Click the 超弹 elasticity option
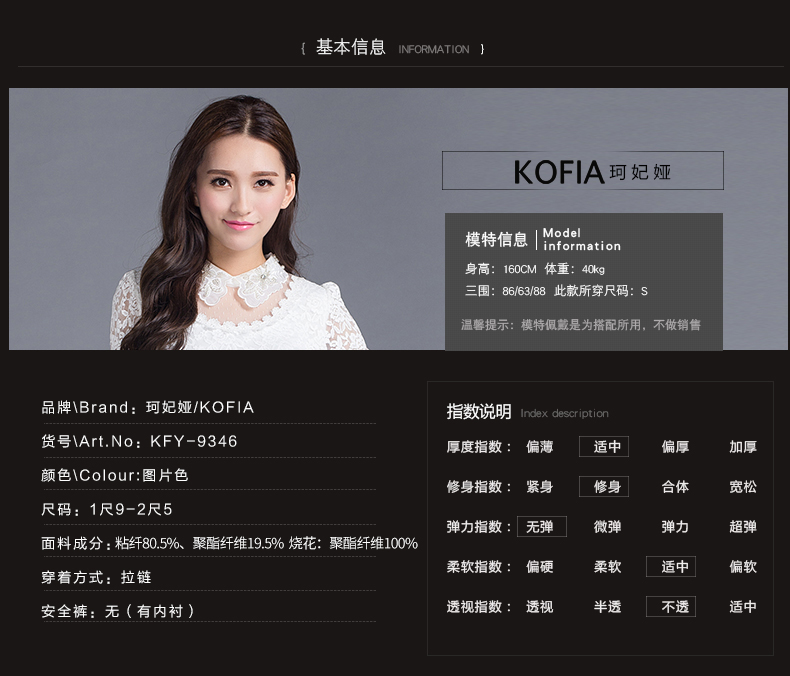 point(743,526)
